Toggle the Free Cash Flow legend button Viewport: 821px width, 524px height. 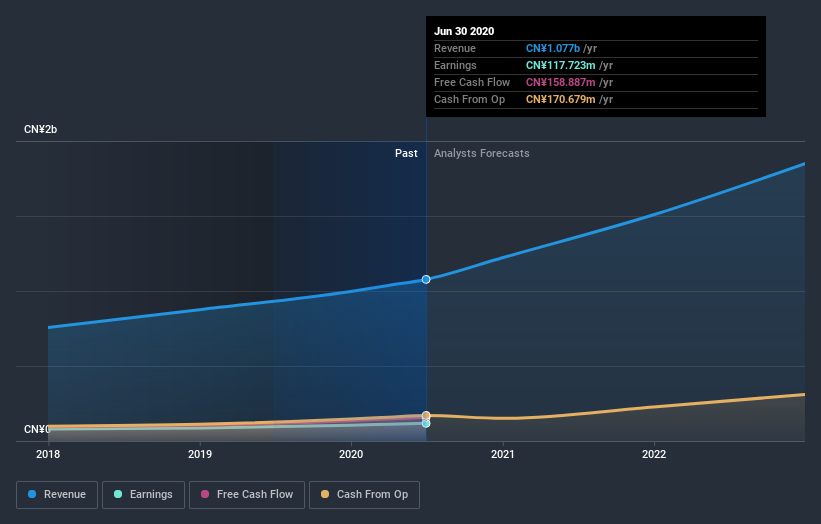click(x=247, y=495)
